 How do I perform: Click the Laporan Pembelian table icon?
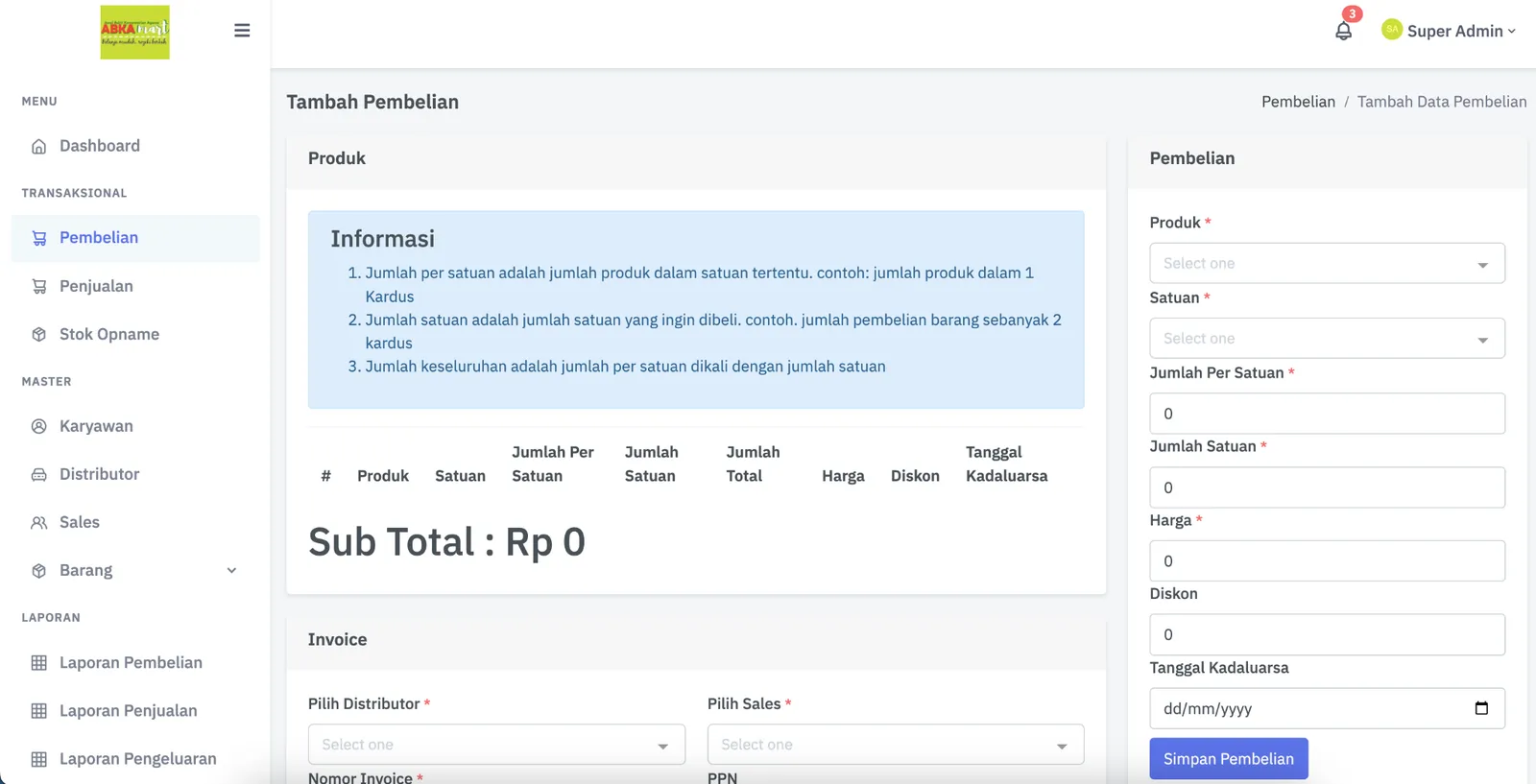point(39,662)
